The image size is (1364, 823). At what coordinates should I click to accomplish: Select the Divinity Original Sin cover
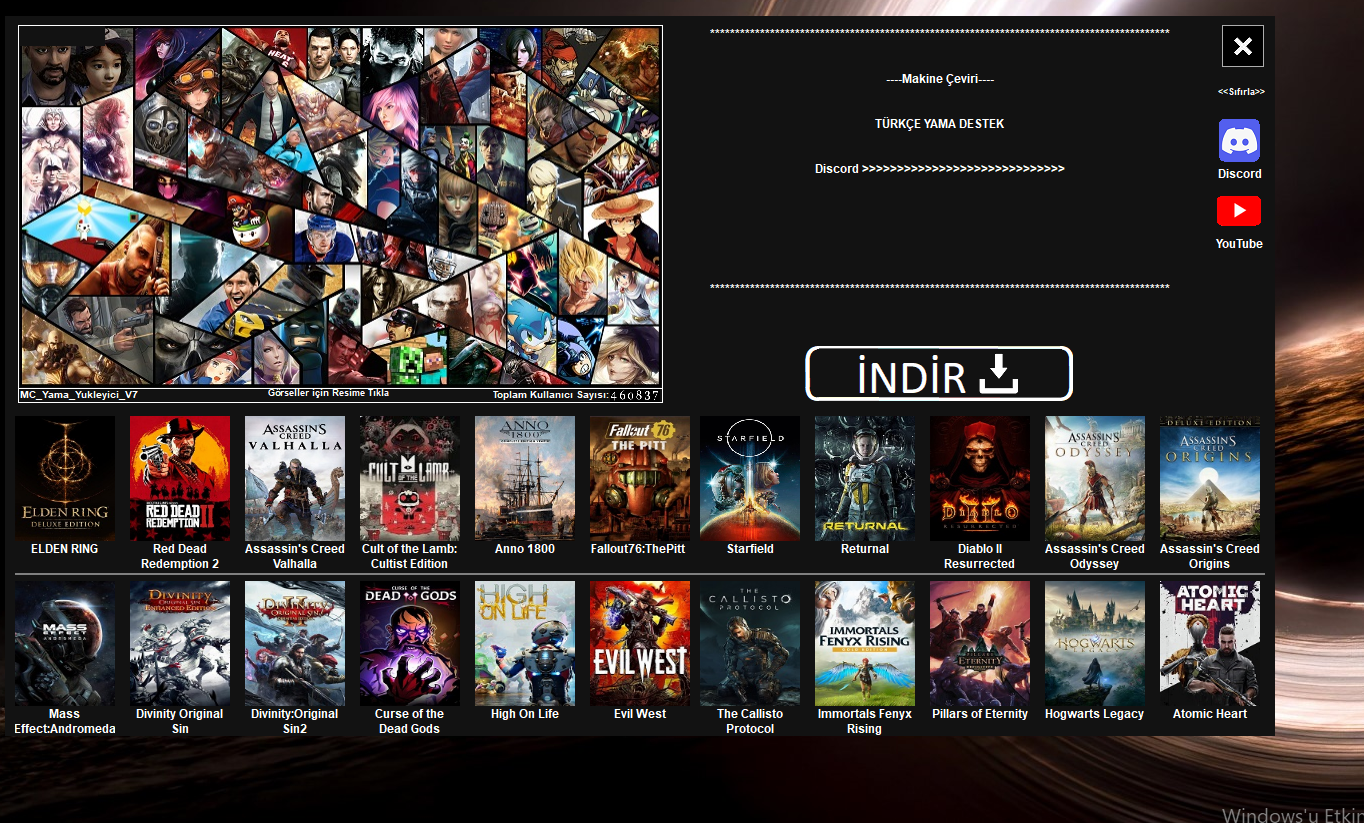pos(180,644)
